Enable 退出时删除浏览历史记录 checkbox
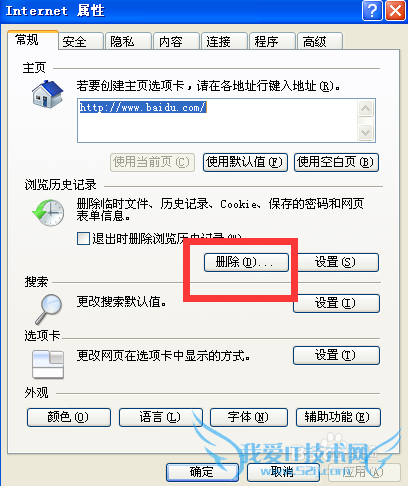The image size is (408, 486). coord(83,238)
